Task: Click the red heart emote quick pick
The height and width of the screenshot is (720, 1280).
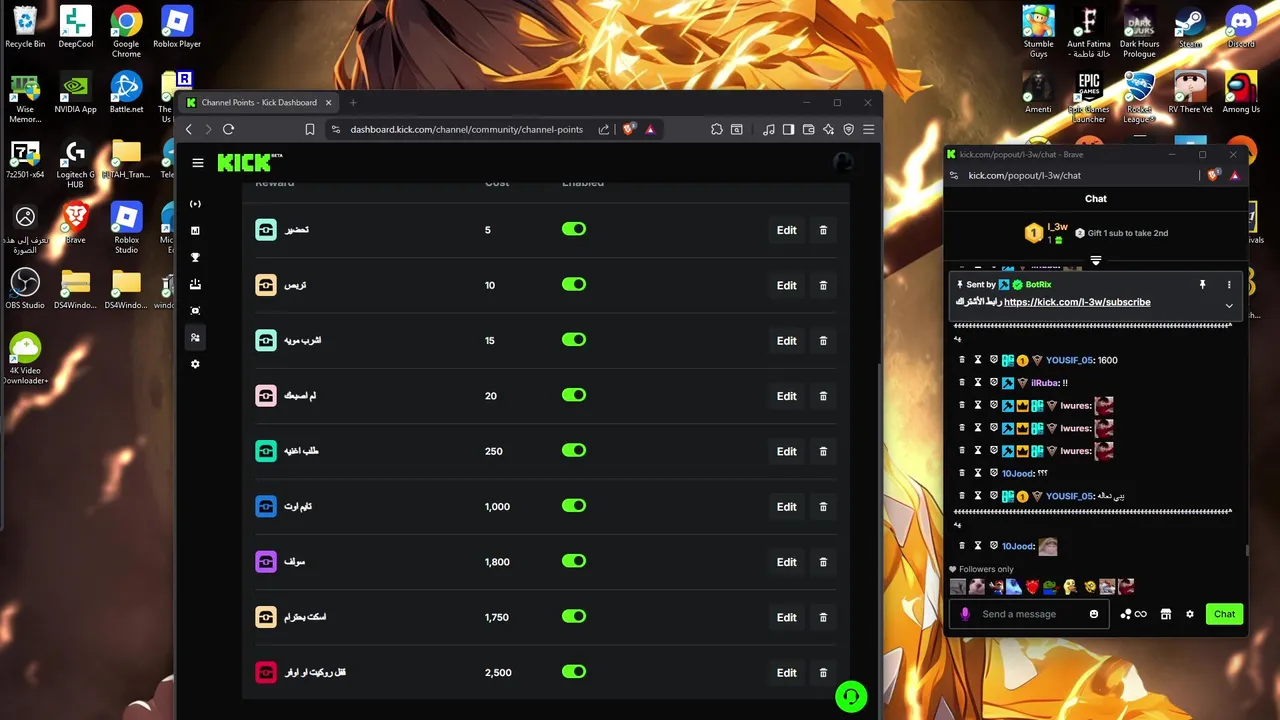Action: point(1033,587)
